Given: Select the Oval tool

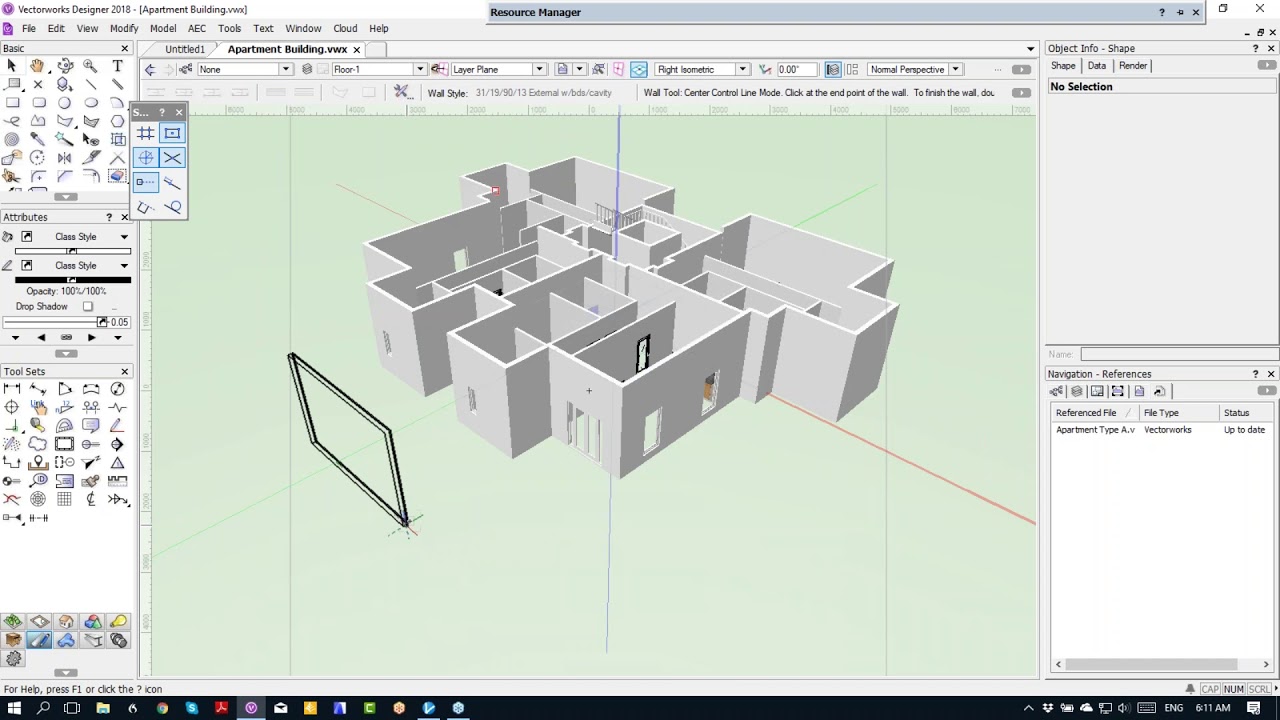Looking at the screenshot, I should [x=91, y=102].
